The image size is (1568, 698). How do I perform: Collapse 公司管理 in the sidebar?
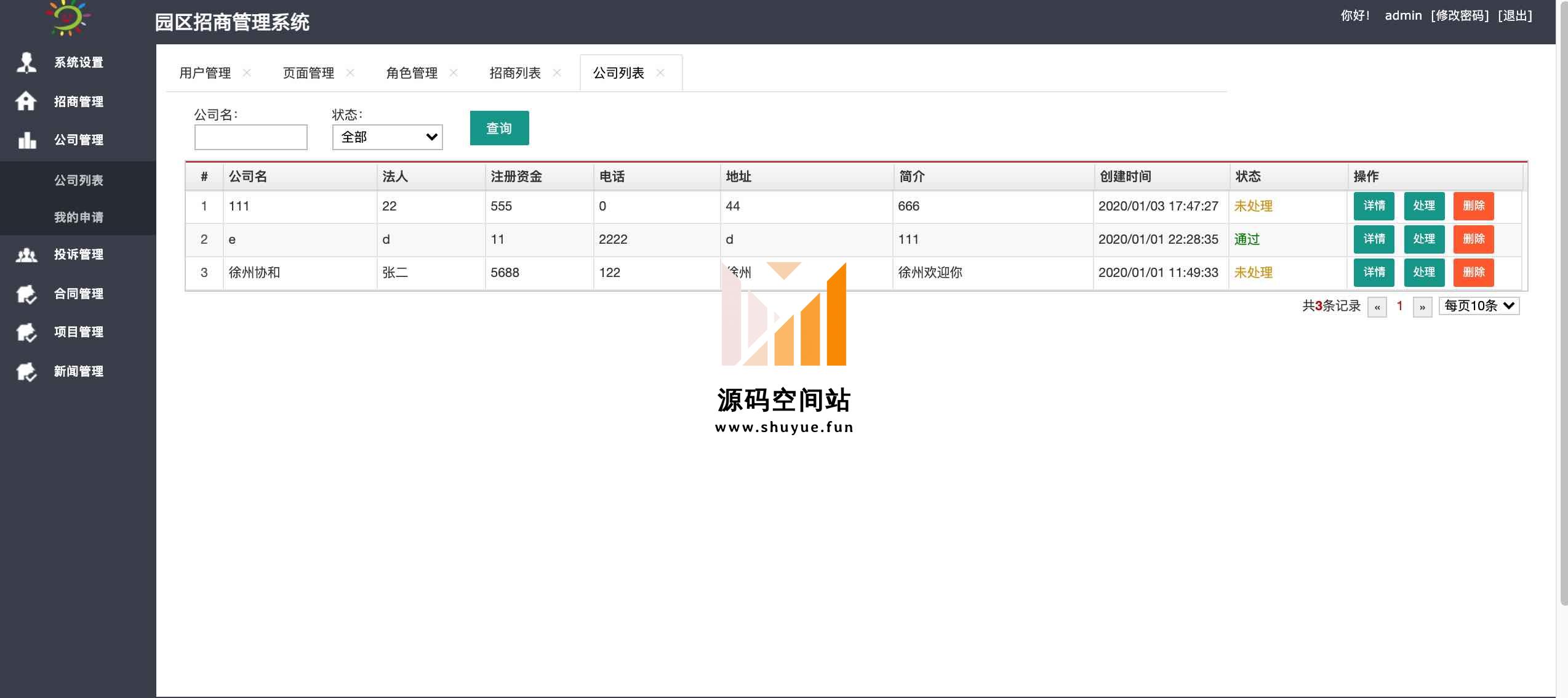coord(78,140)
